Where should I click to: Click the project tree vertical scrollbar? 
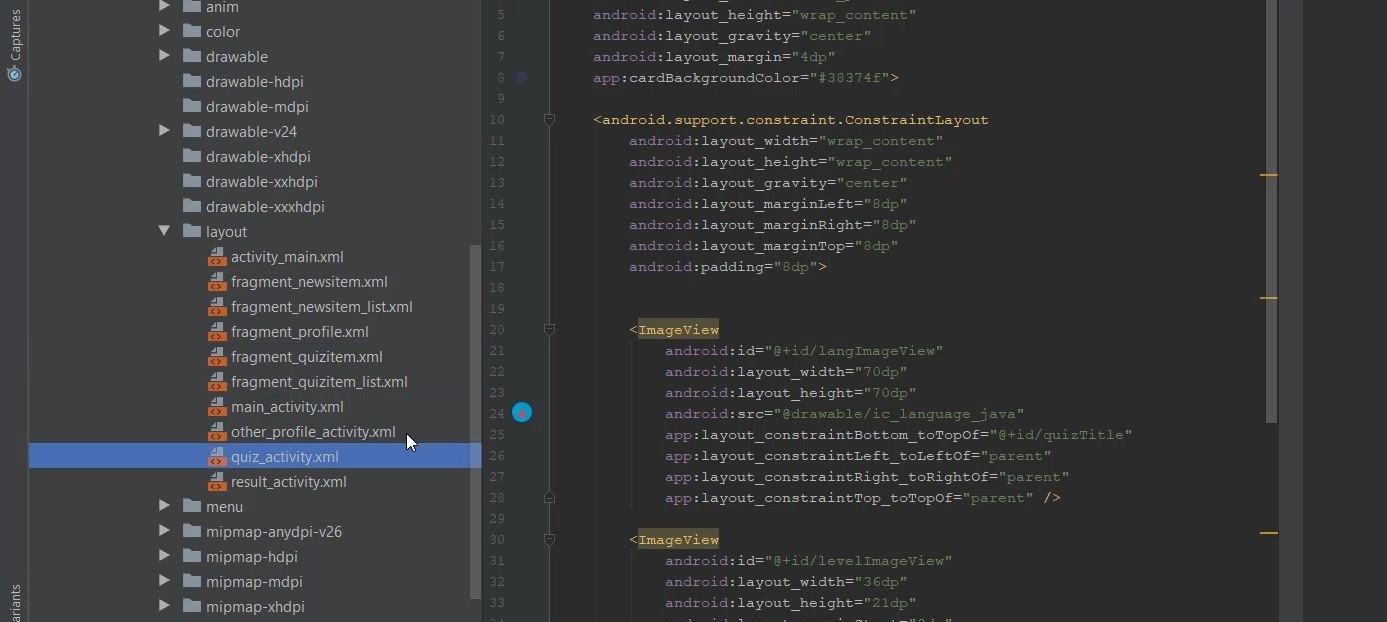(x=475, y=420)
